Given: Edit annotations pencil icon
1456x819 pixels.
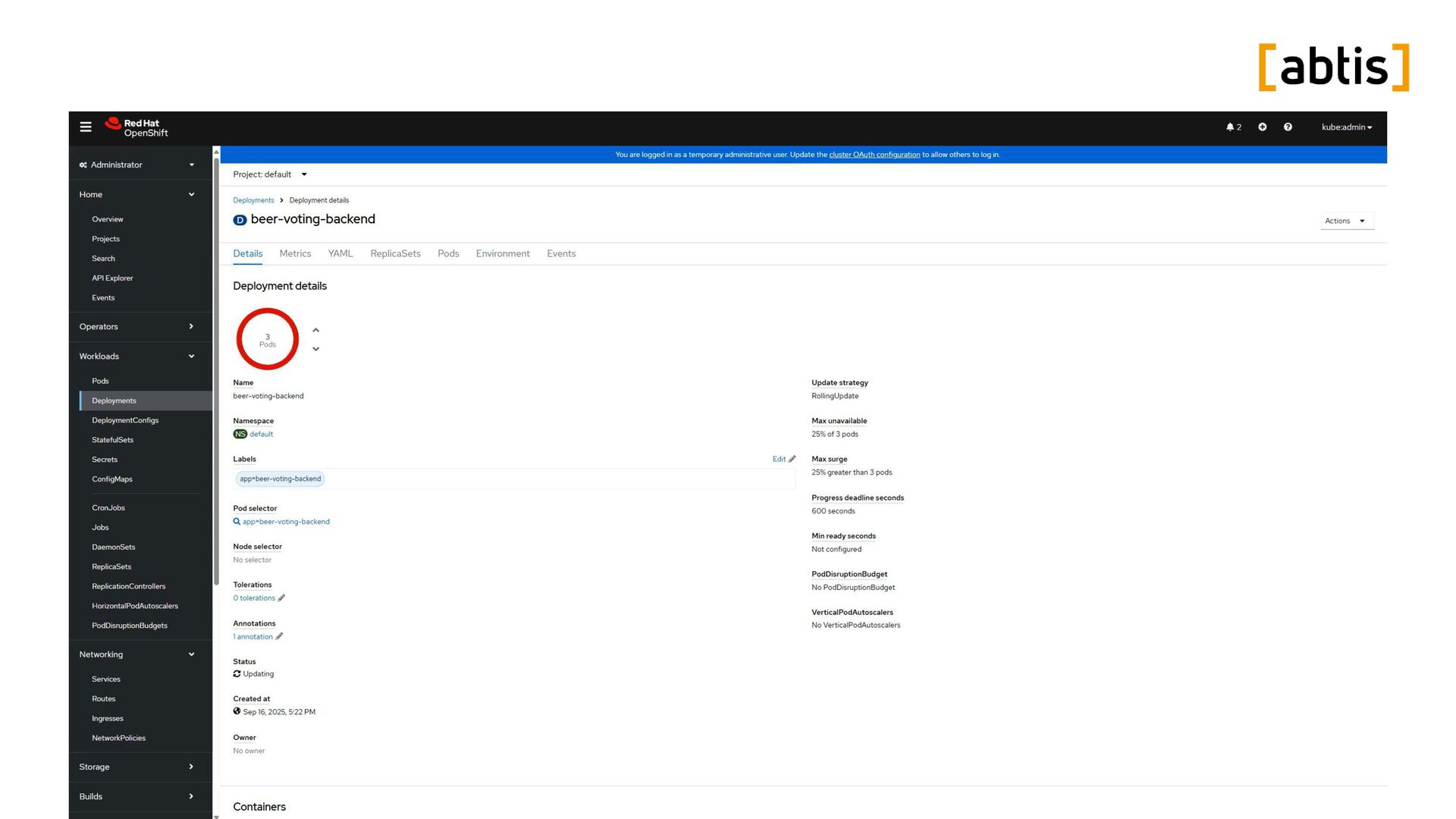Looking at the screenshot, I should point(279,637).
